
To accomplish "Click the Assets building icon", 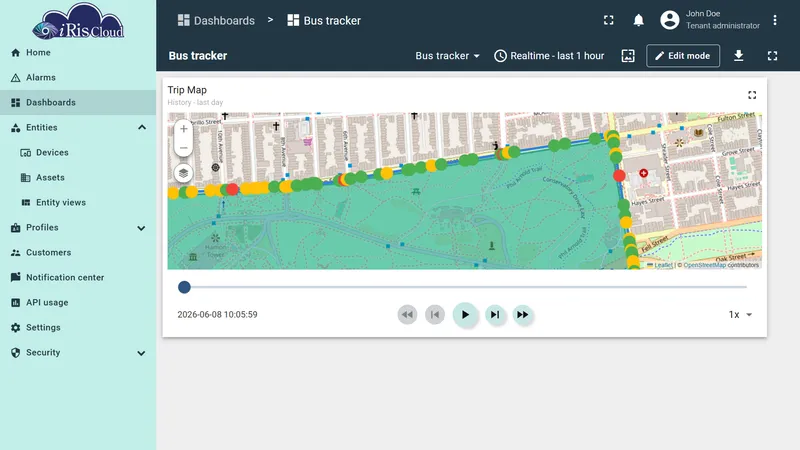I will (26, 178).
